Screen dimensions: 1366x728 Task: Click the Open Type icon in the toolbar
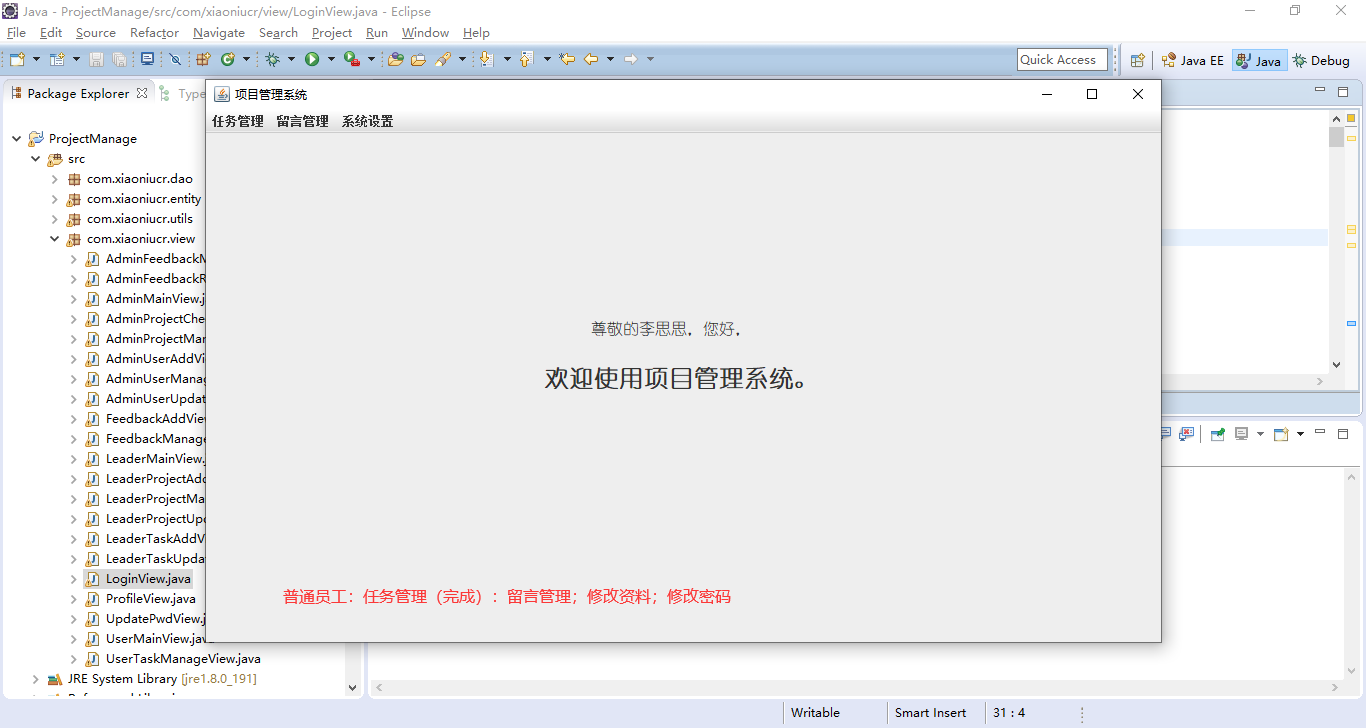tap(395, 60)
